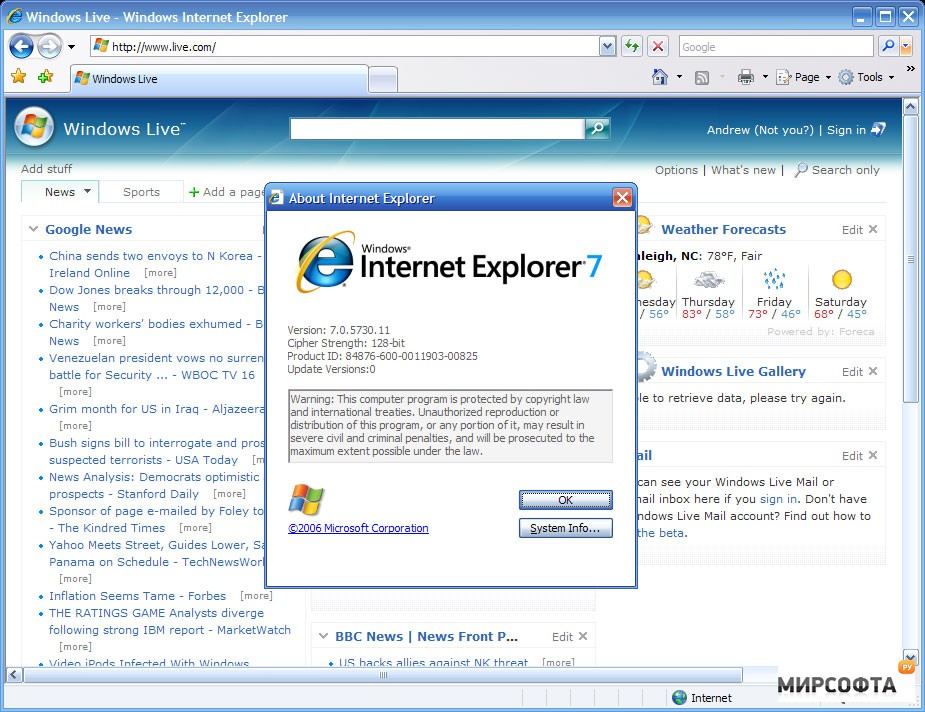Click the vertical scrollbar up arrow
This screenshot has height=712, width=925.
[910, 106]
